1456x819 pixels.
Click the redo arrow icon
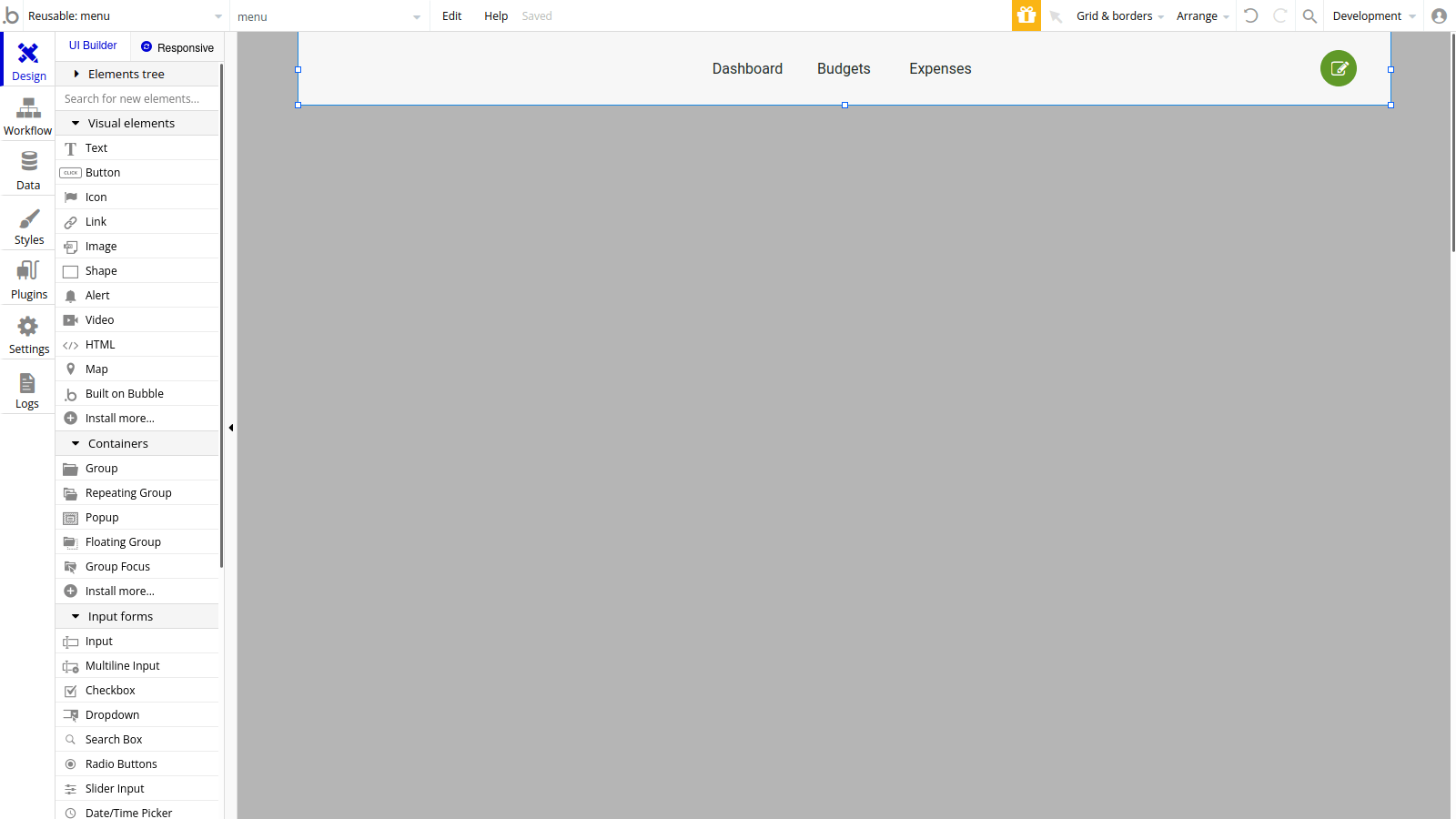click(x=1279, y=15)
